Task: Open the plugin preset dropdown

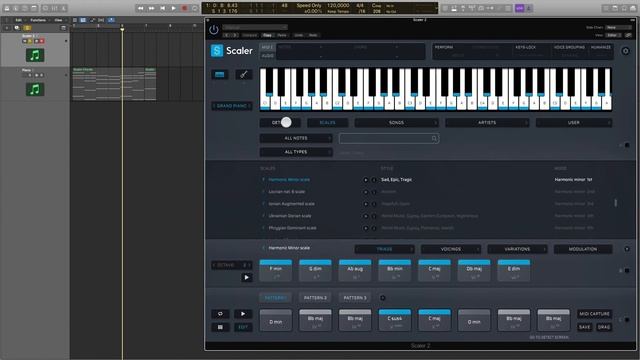Action: pyautogui.click(x=255, y=27)
